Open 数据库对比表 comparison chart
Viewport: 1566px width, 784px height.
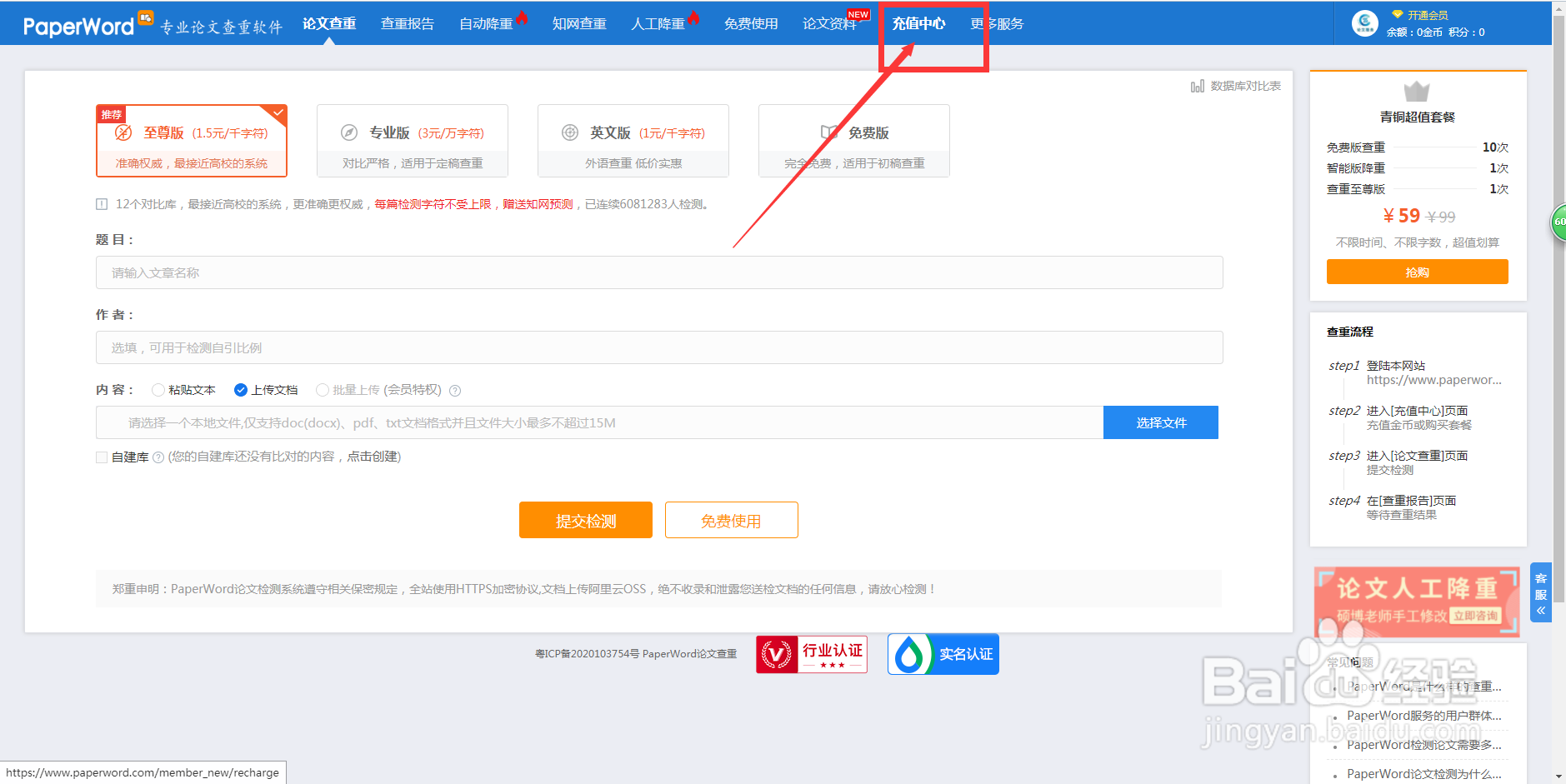click(x=1245, y=86)
